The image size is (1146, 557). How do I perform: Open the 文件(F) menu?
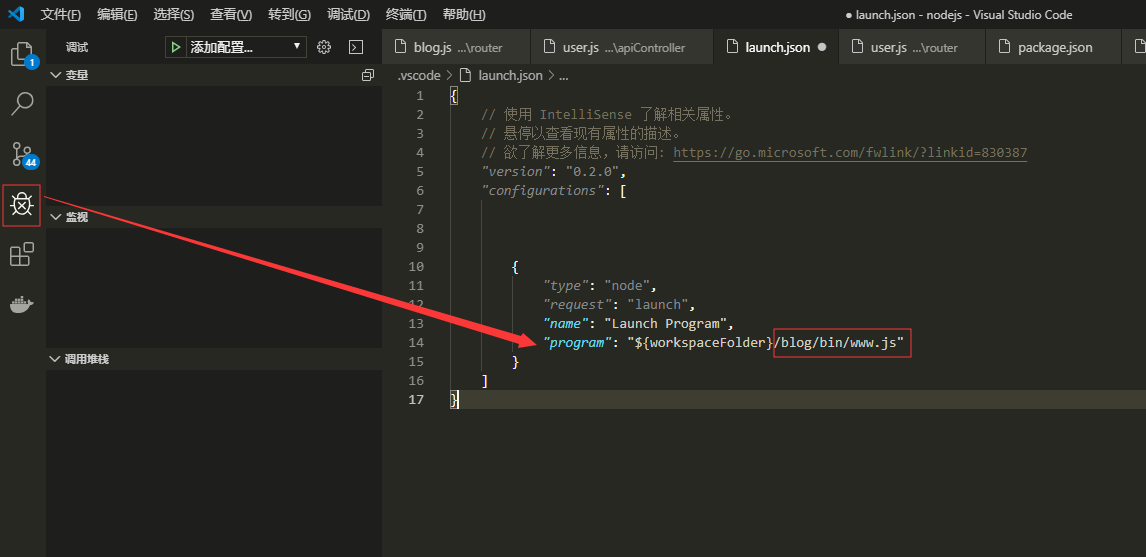tap(61, 15)
